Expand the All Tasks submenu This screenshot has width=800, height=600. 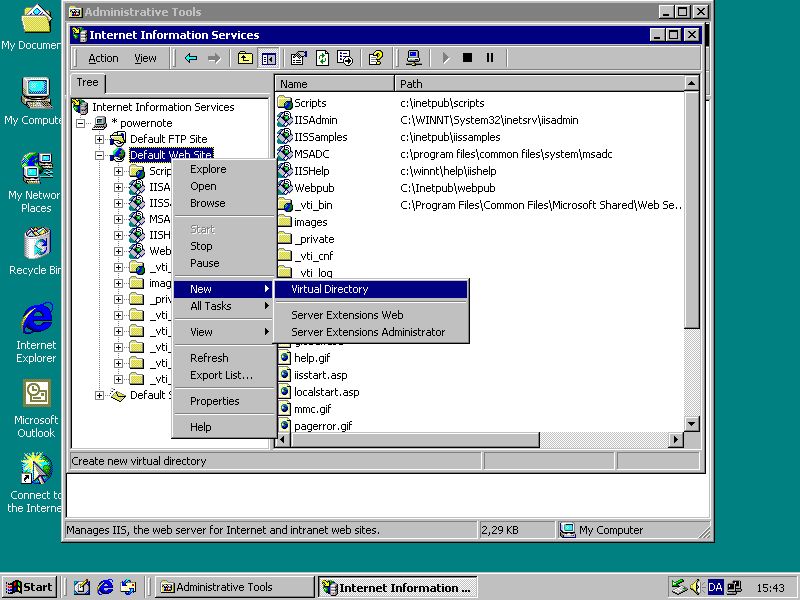[x=211, y=306]
